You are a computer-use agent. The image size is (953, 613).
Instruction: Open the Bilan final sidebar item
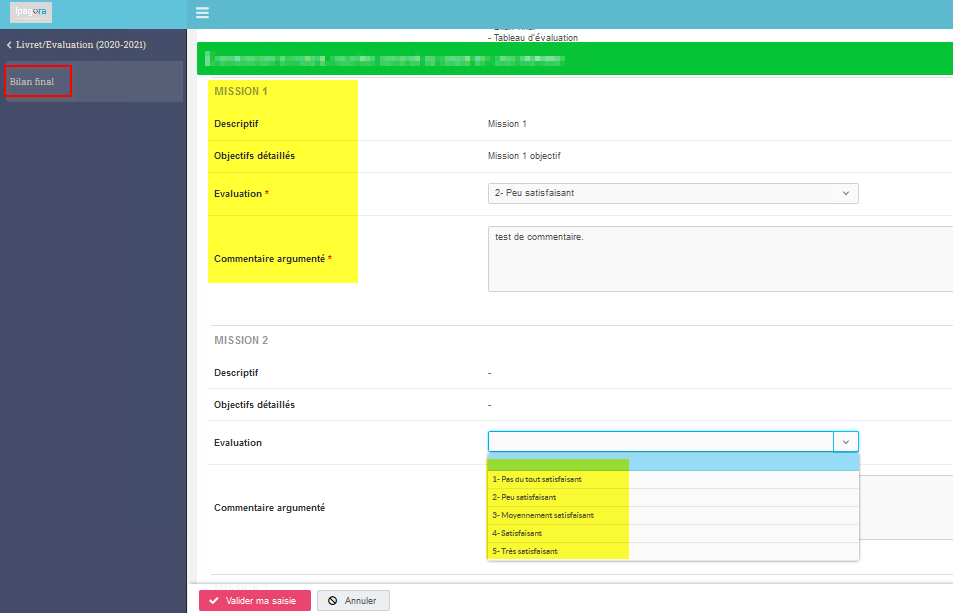(94, 81)
